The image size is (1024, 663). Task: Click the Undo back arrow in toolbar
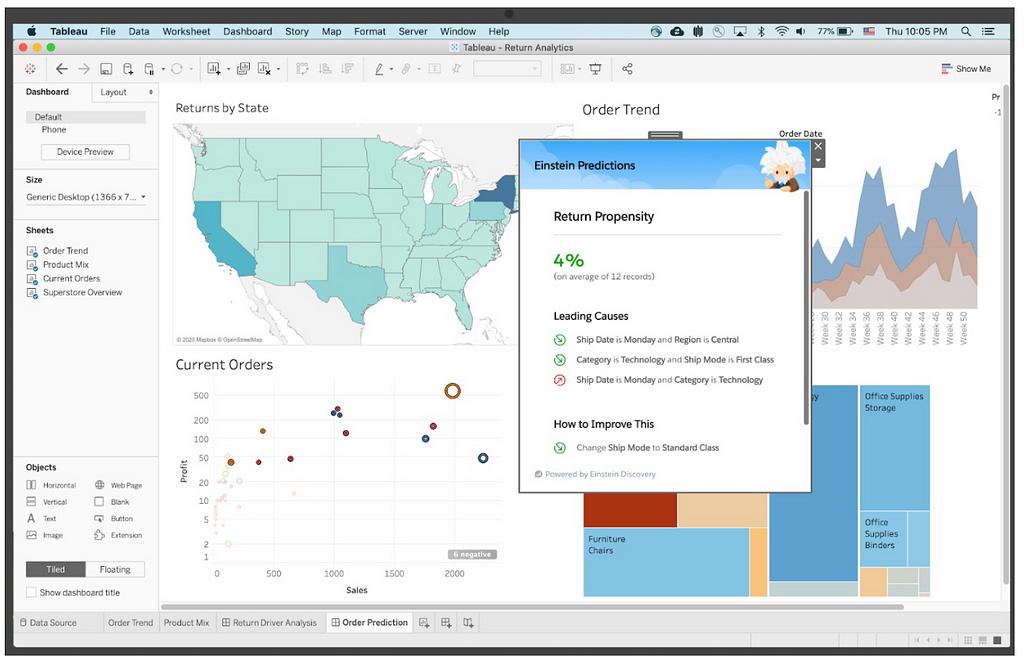coord(62,69)
